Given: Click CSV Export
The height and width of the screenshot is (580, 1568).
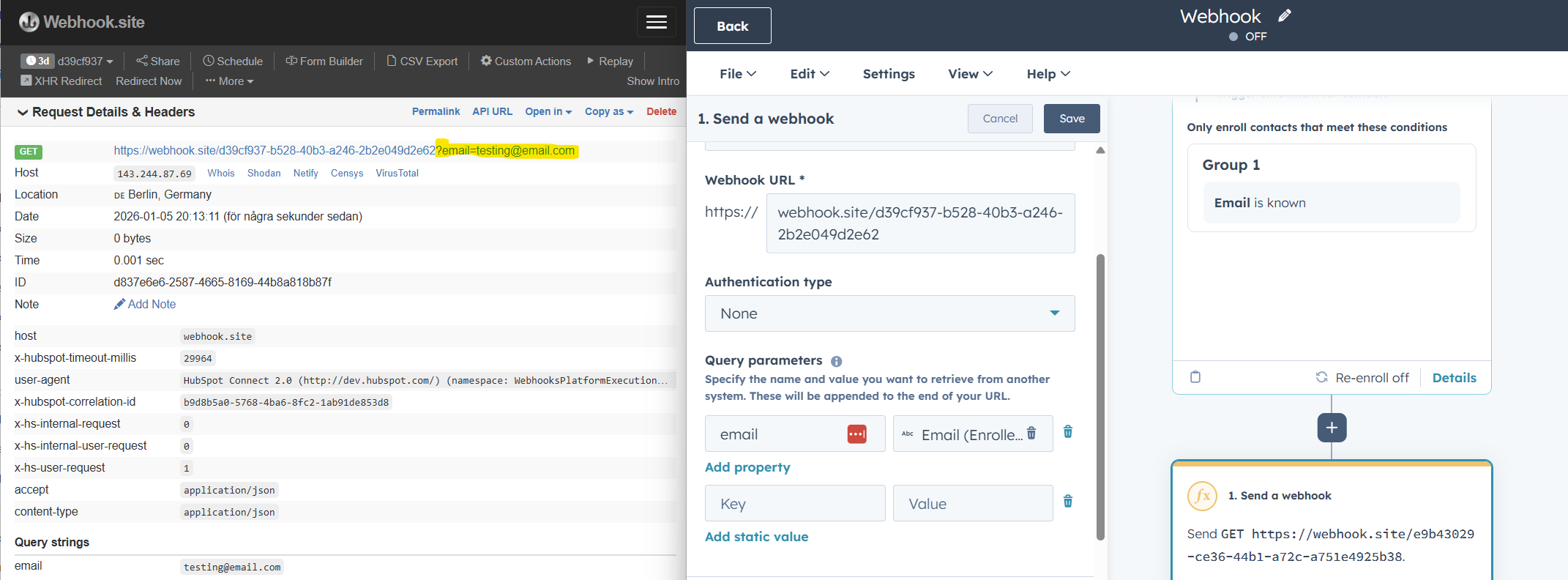Looking at the screenshot, I should click(422, 62).
